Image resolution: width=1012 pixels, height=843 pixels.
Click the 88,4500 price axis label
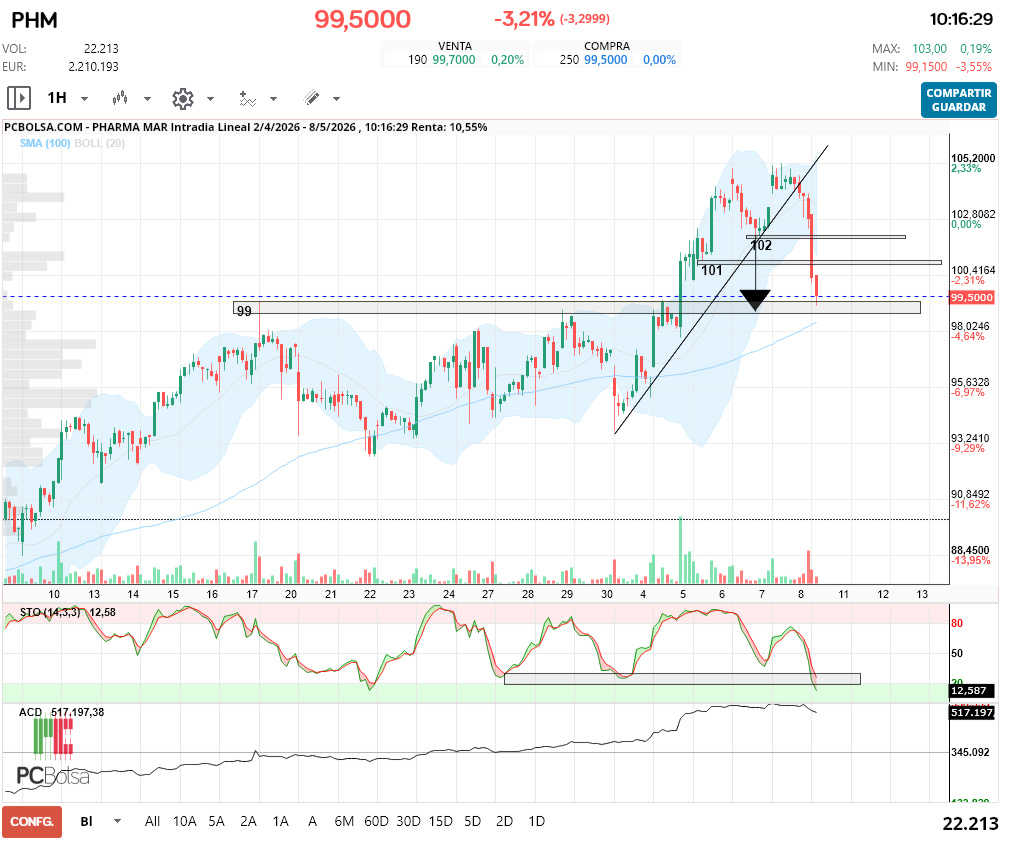(x=970, y=551)
